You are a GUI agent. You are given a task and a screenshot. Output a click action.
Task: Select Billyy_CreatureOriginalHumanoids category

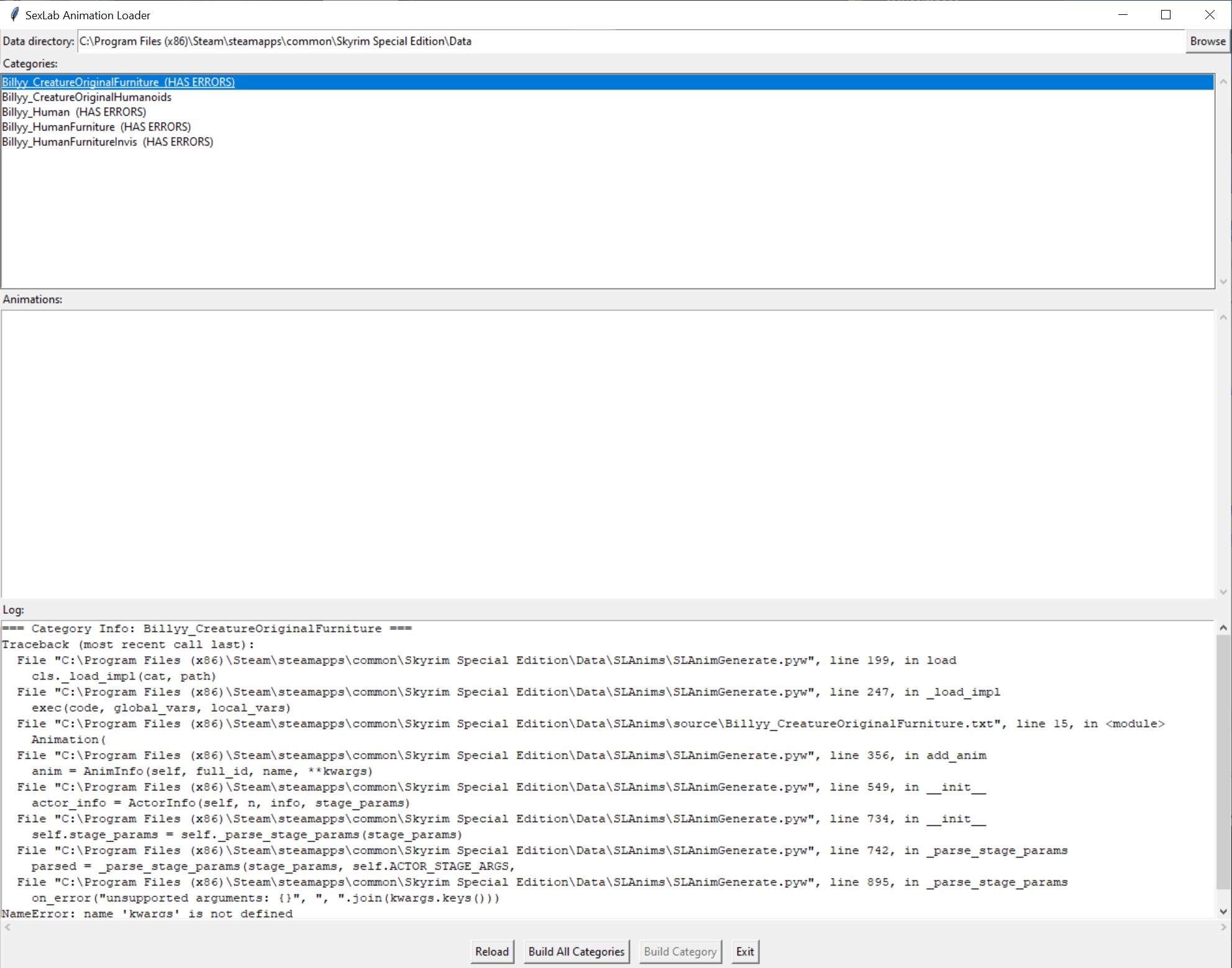(87, 97)
